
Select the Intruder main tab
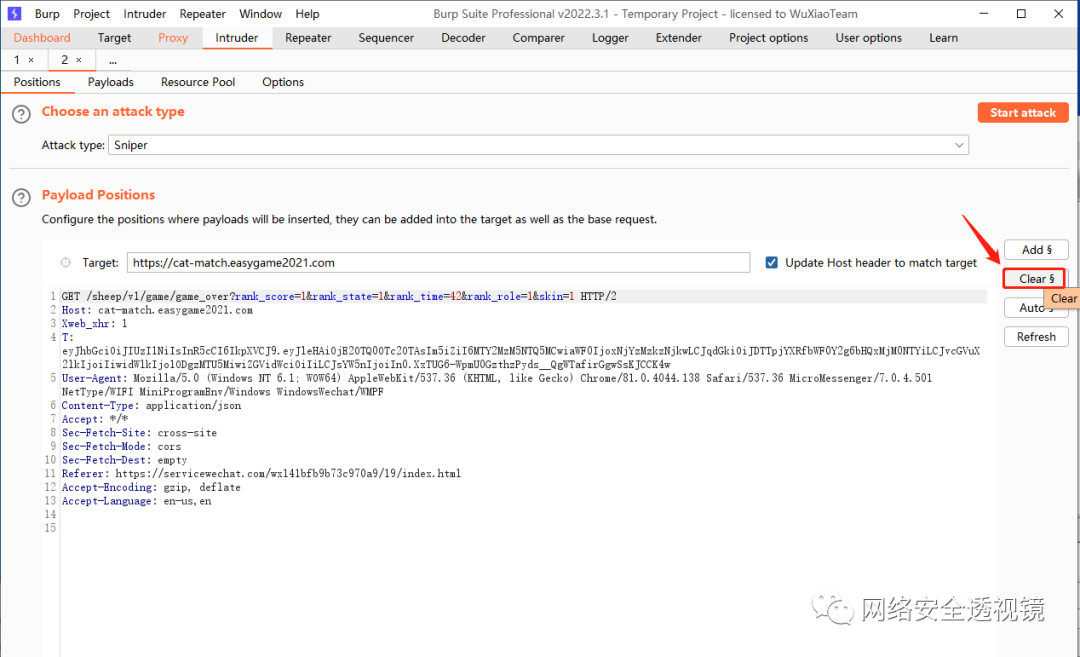click(x=236, y=38)
